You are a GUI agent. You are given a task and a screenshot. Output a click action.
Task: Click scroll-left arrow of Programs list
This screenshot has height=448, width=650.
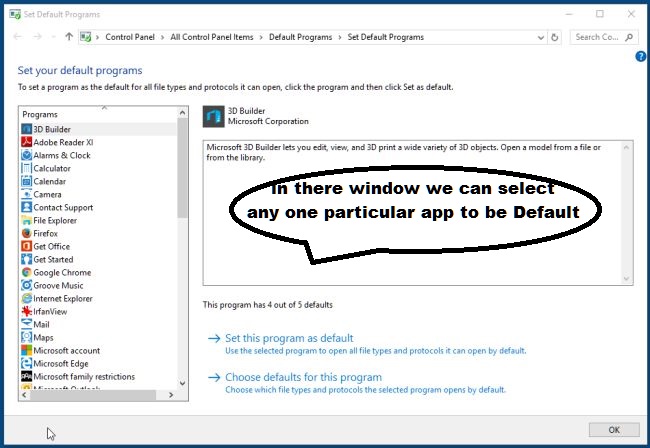coord(24,395)
